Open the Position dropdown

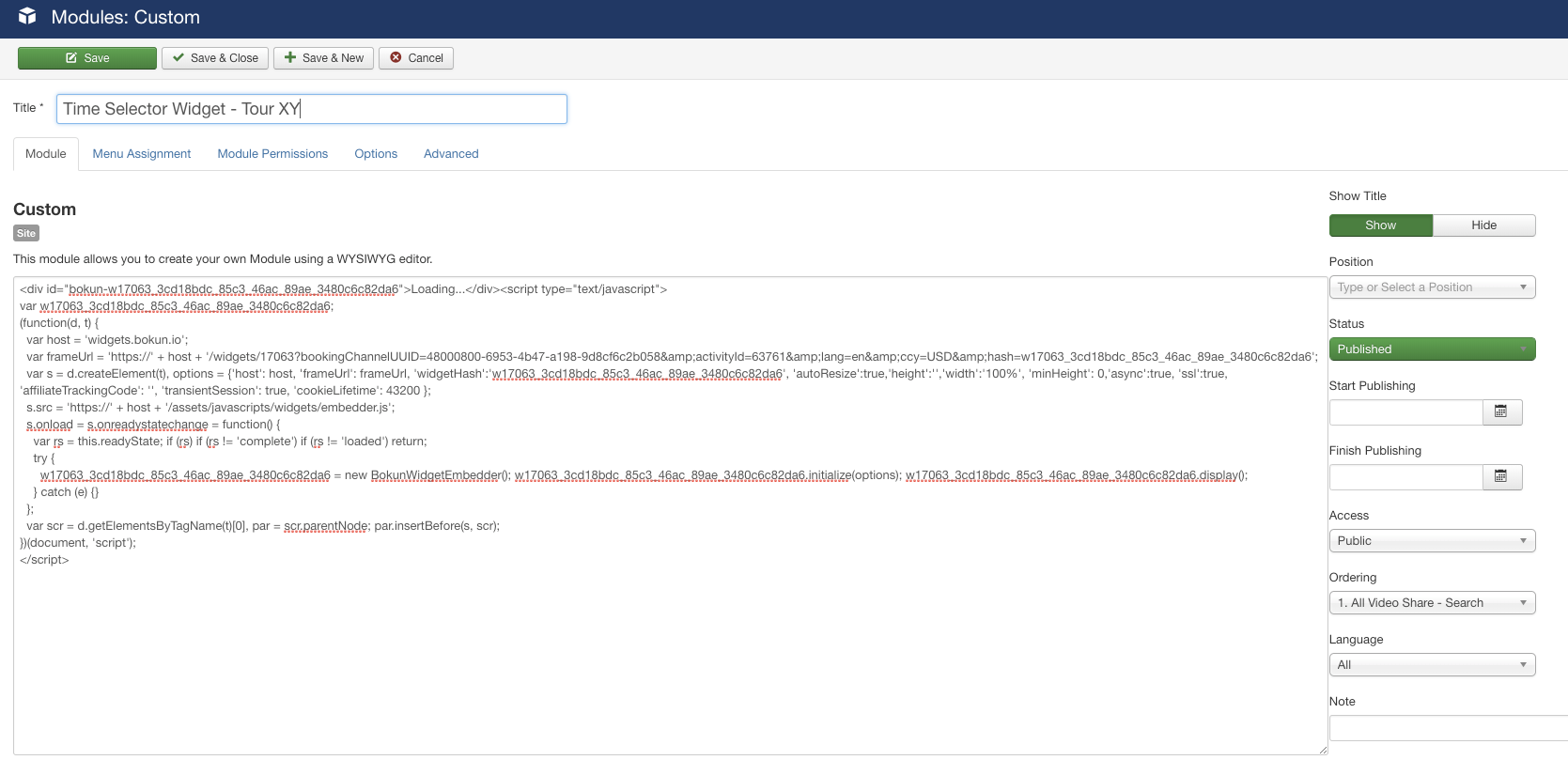[x=1432, y=287]
